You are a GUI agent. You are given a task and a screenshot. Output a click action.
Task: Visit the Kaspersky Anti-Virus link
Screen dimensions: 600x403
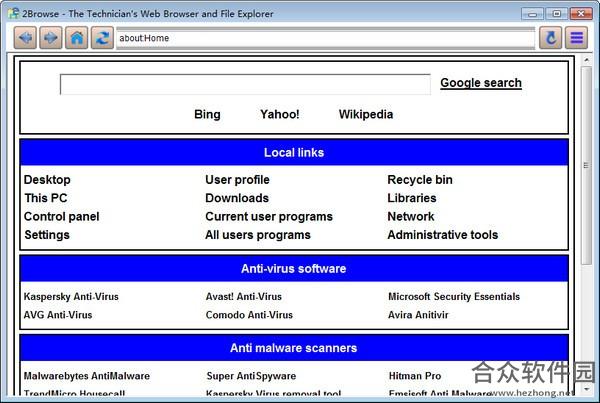pos(71,297)
